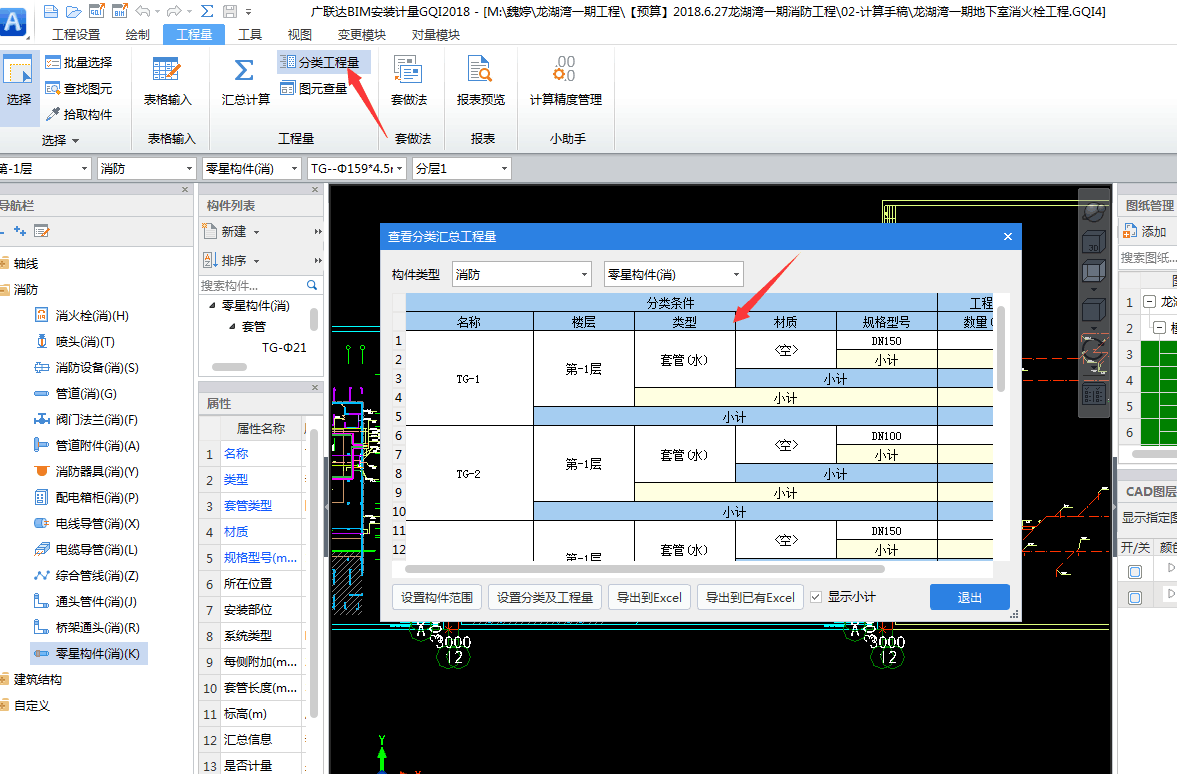This screenshot has width=1177, height=774.
Task: Collapse drawing row 1 tree node
Action: click(1148, 302)
